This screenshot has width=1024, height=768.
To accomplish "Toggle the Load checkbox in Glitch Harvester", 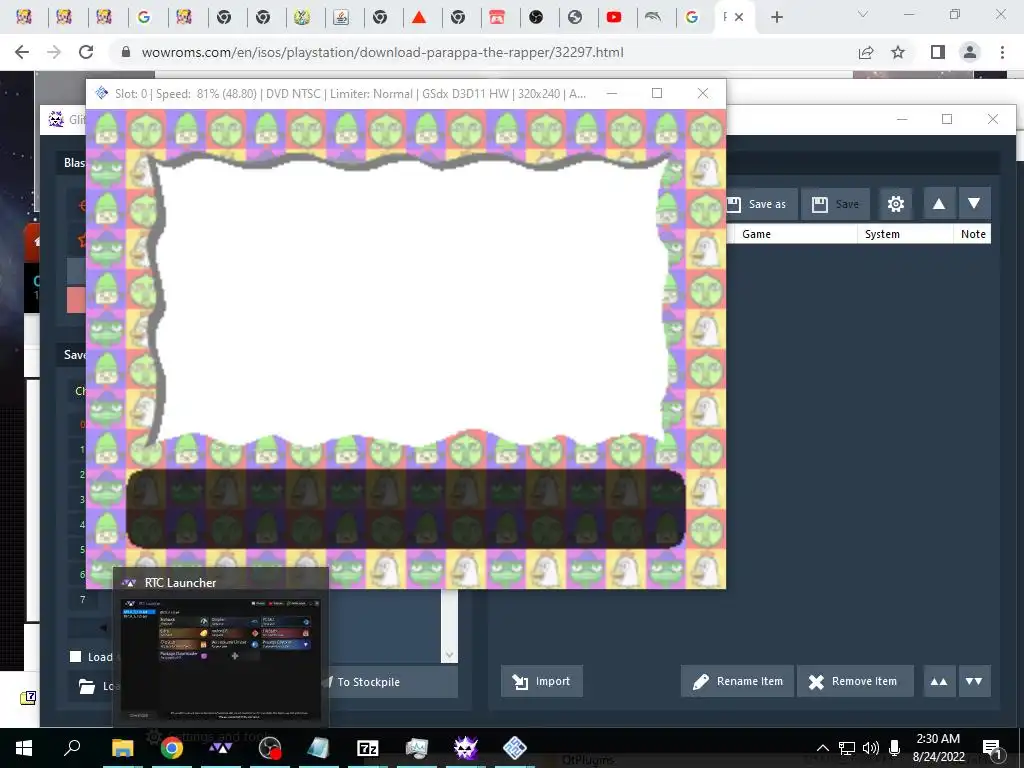I will point(76,656).
